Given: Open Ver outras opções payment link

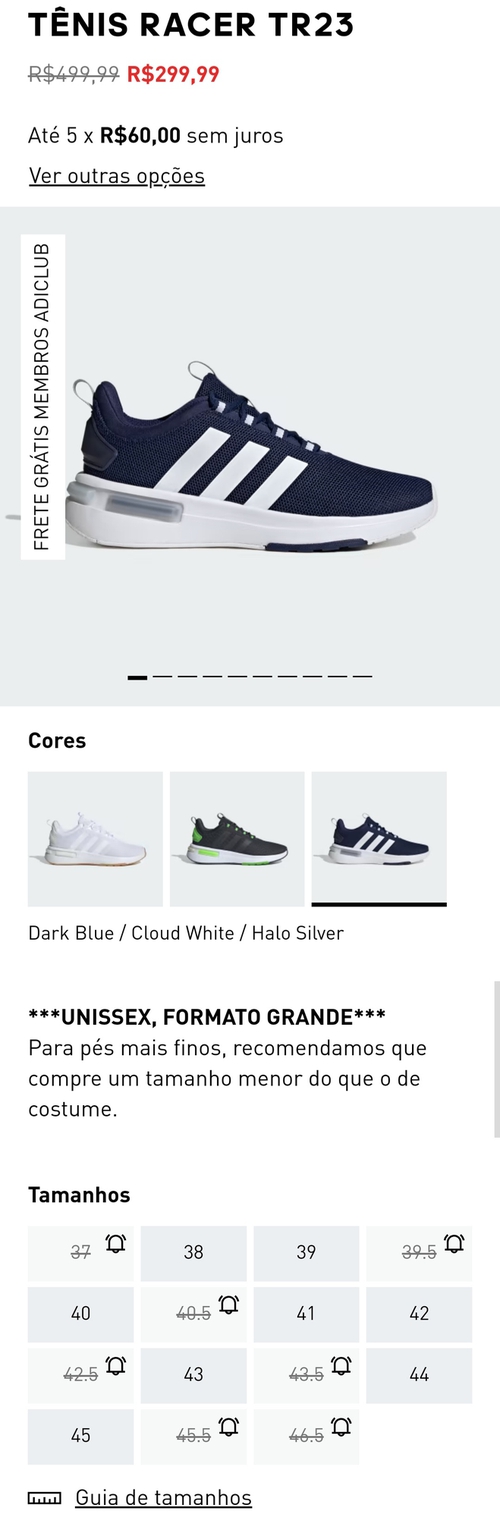Looking at the screenshot, I should tap(117, 176).
